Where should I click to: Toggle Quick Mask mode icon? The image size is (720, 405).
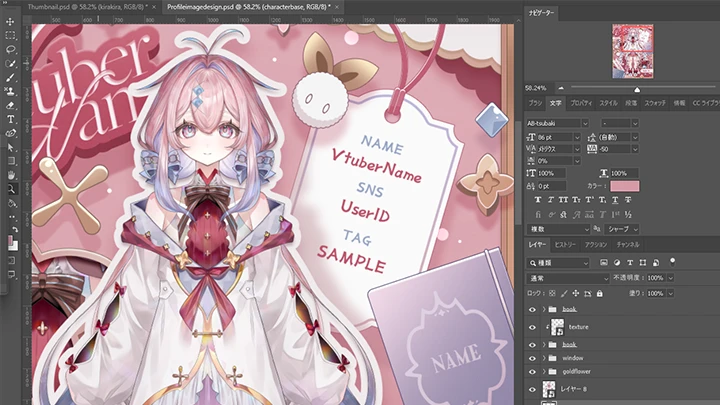11,260
